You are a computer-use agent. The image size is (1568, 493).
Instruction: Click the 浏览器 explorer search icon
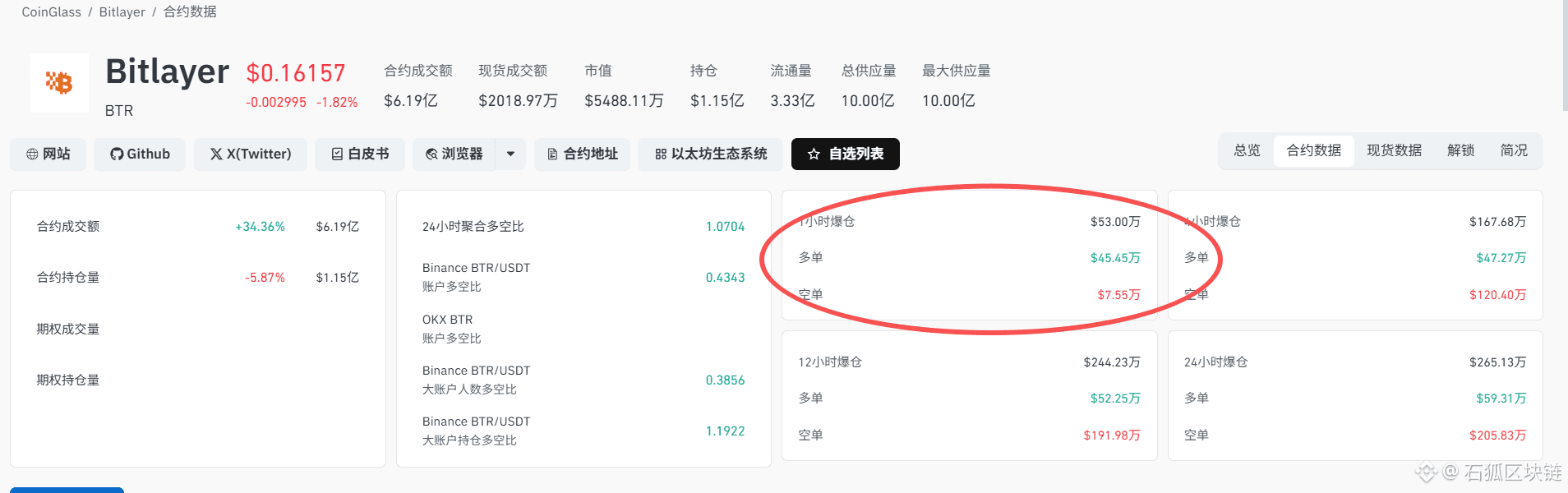point(431,154)
